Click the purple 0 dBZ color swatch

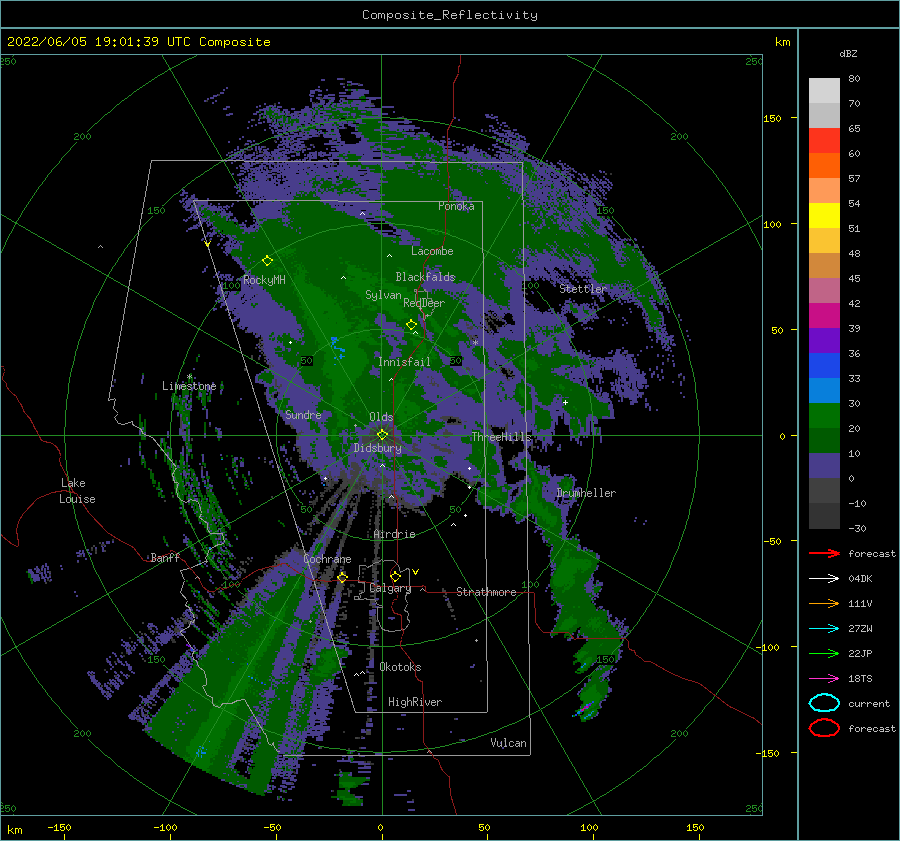pos(824,466)
